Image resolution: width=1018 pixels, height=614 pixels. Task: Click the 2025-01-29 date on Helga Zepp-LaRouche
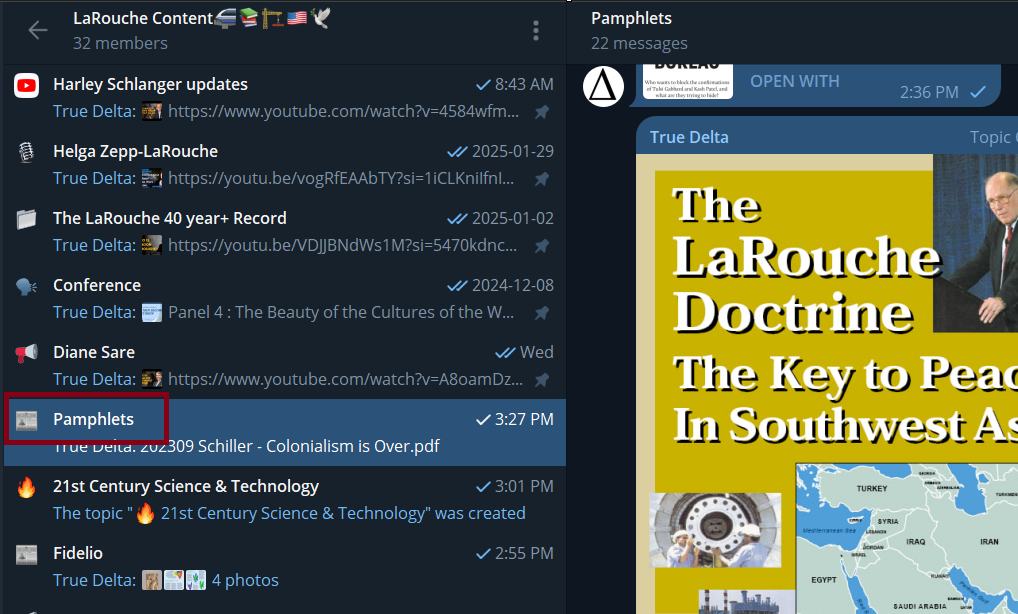coord(512,151)
